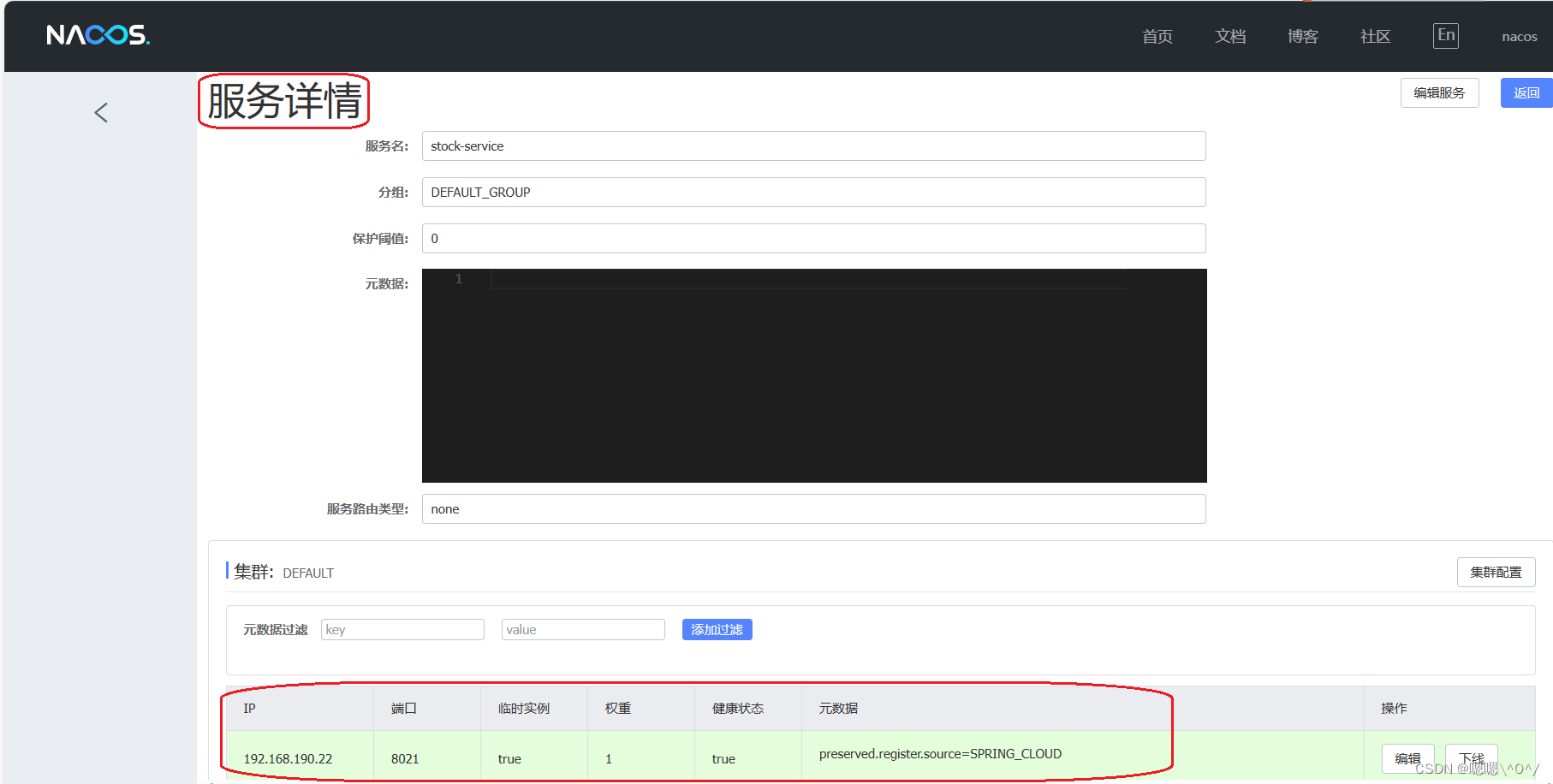1553x784 pixels.
Task: Click the 编辑 button for 192.168.190.22
Action: 1407,758
